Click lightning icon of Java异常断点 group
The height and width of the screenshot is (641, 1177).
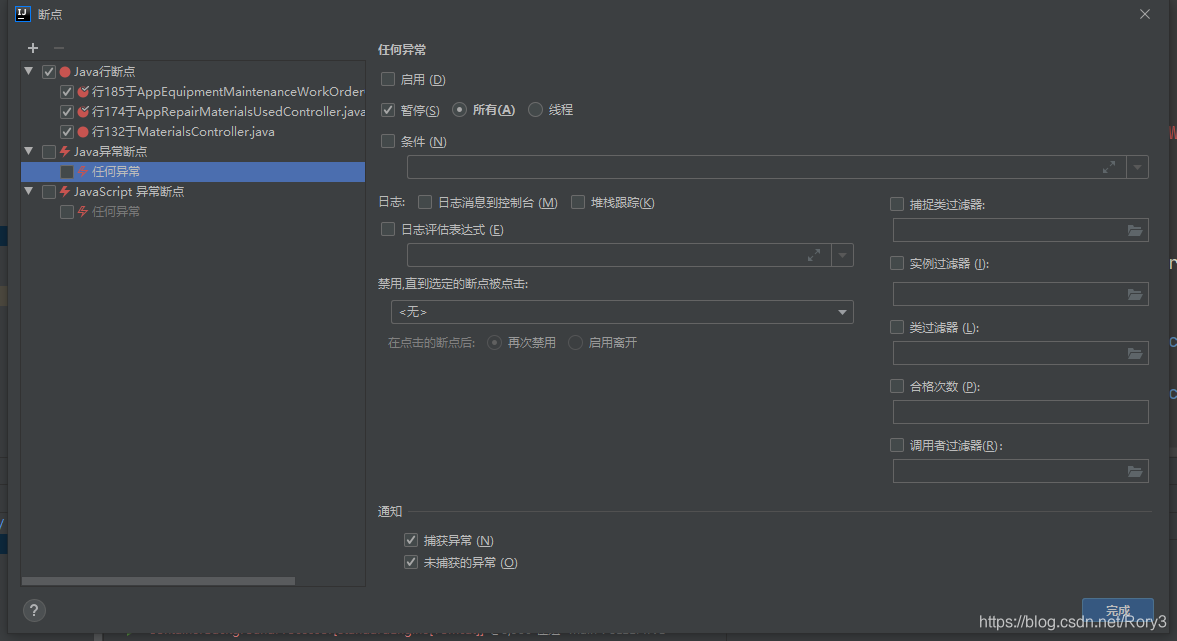65,152
